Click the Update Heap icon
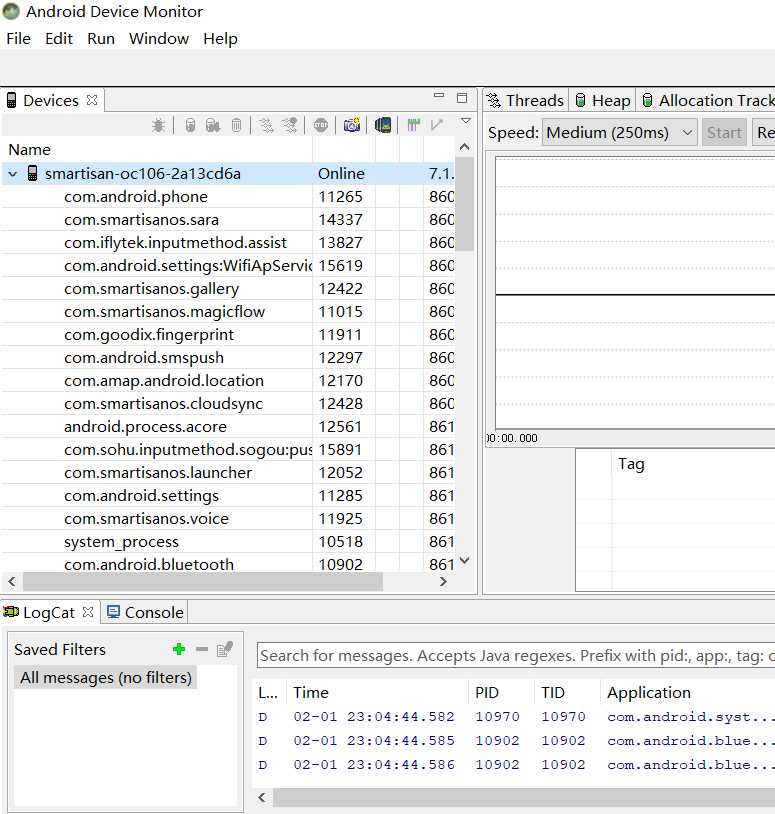This screenshot has height=814, width=775. click(191, 125)
